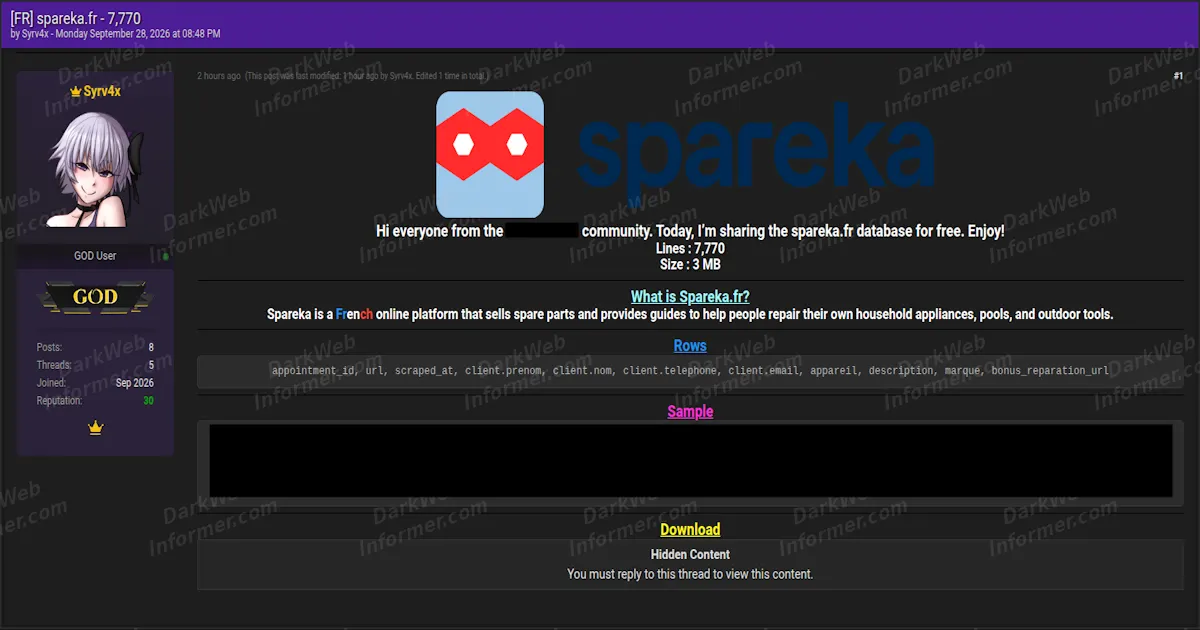Click the 'Rows' heading
The height and width of the screenshot is (630, 1200).
(690, 346)
